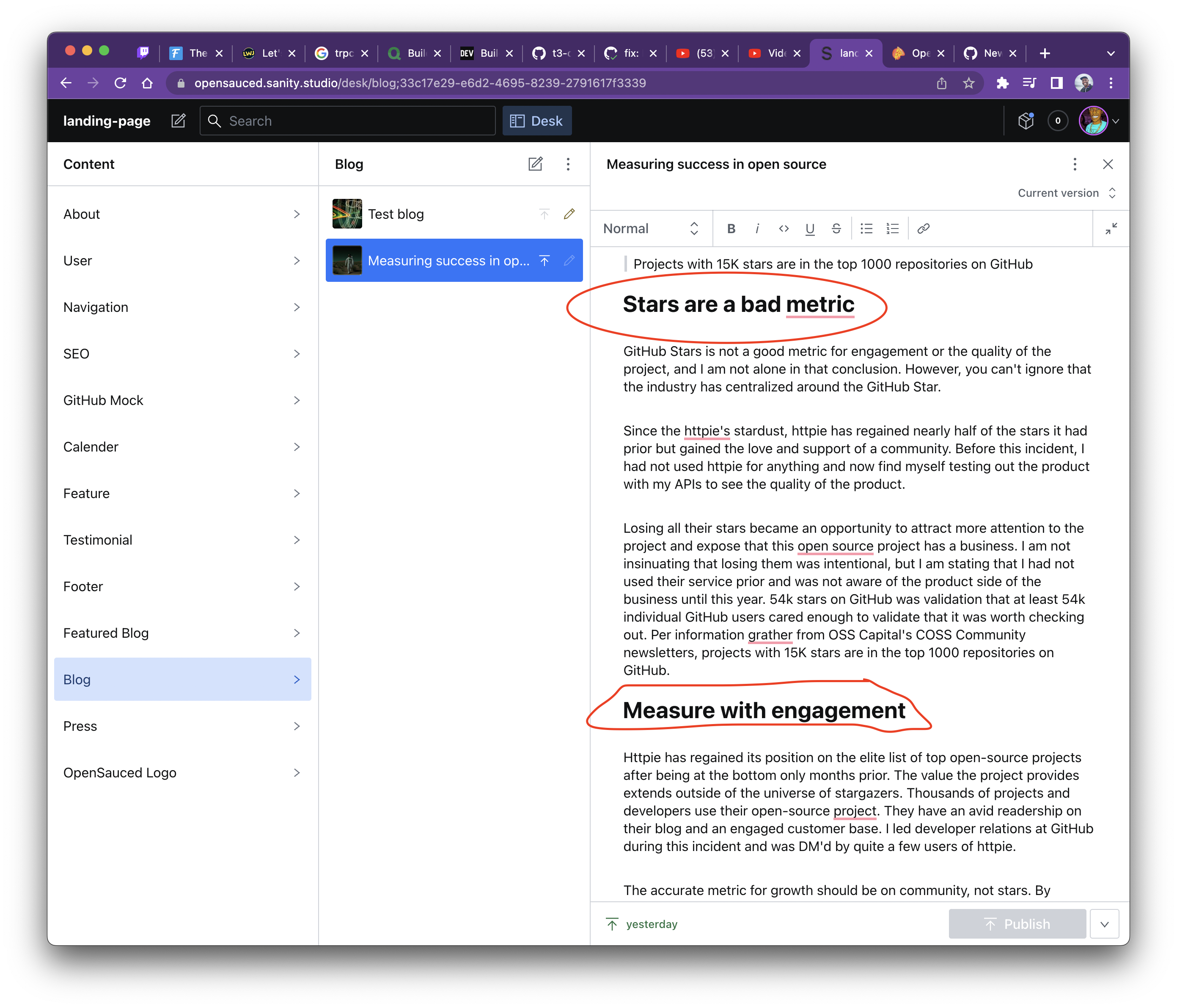Reload the browser page

coord(120,83)
